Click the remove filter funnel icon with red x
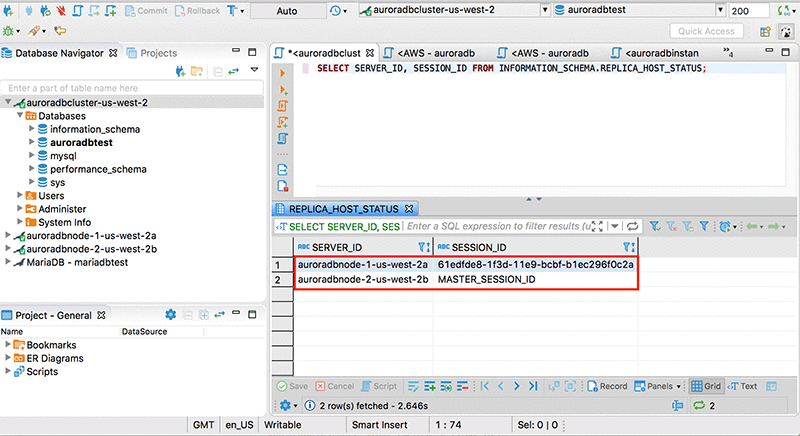The image size is (800, 436). (671, 226)
